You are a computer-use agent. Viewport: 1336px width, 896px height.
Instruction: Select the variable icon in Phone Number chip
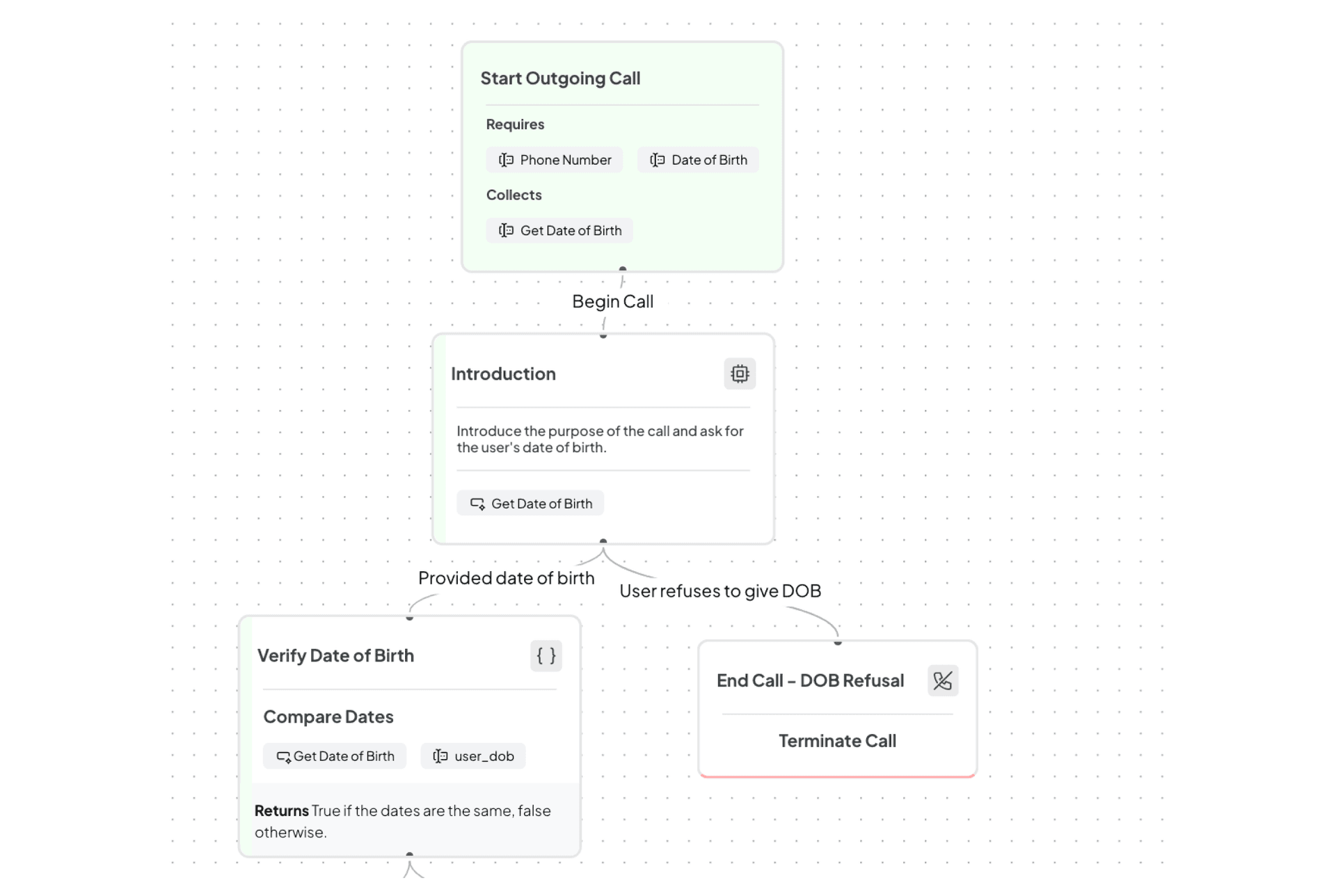pyautogui.click(x=505, y=159)
